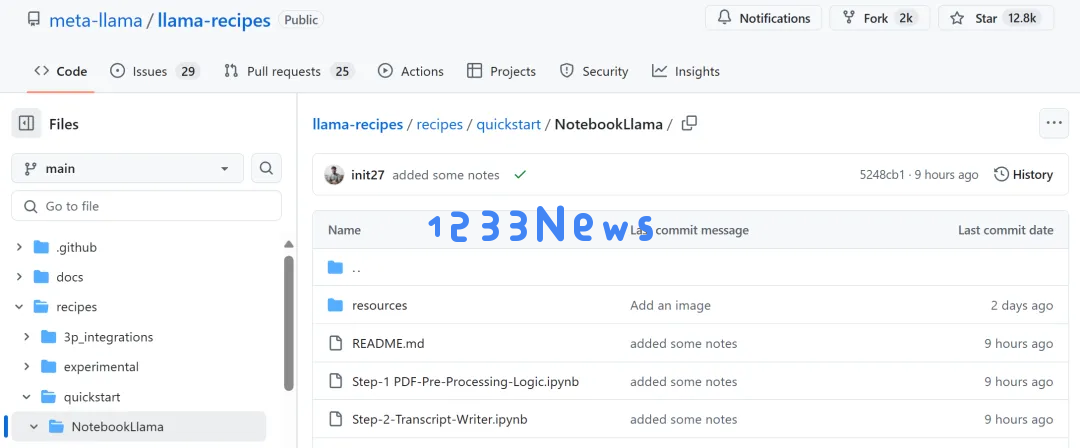Collapse the file tree side panel
Viewport: 1080px width, 448px height.
(26, 124)
